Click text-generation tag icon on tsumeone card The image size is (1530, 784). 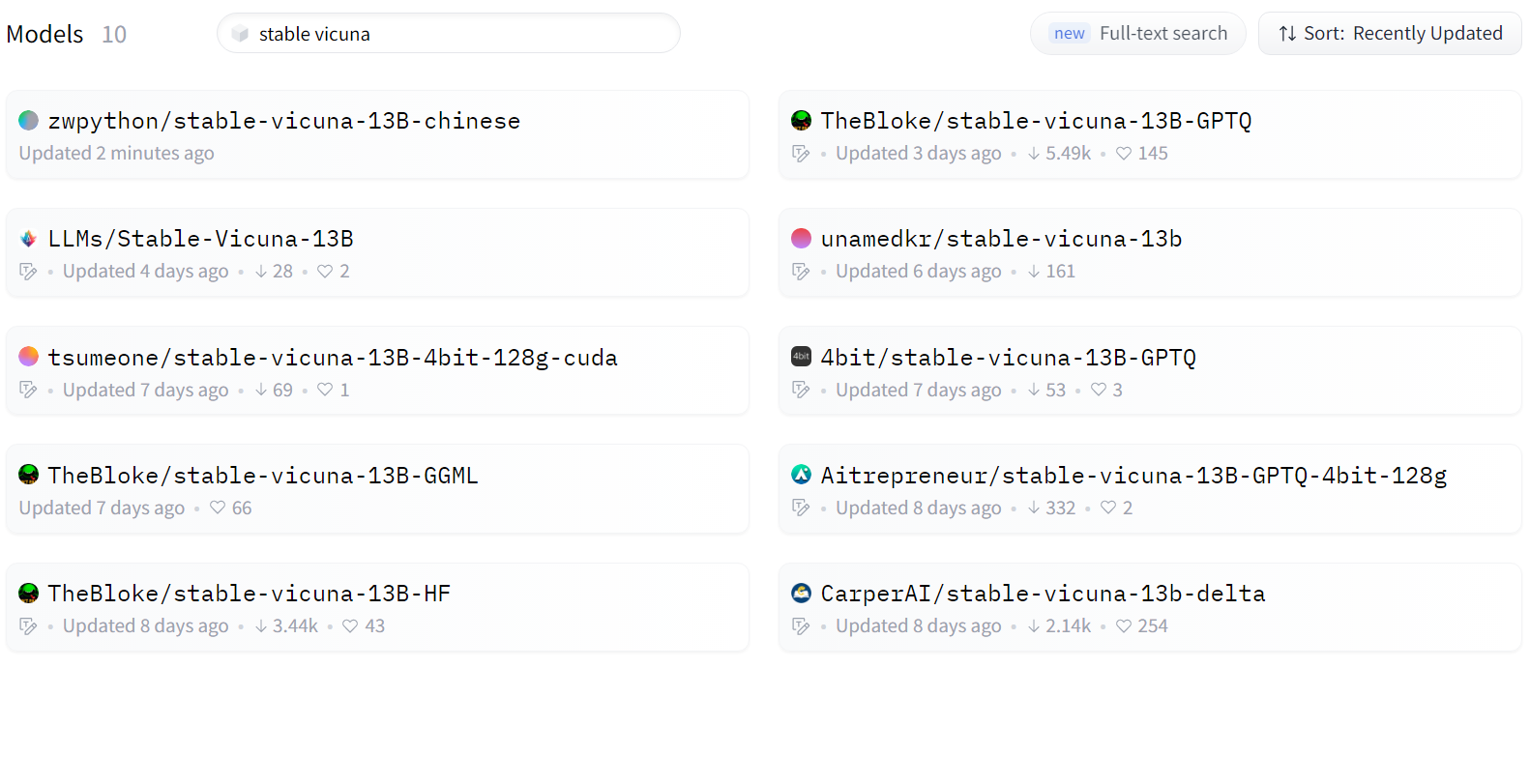pos(28,390)
